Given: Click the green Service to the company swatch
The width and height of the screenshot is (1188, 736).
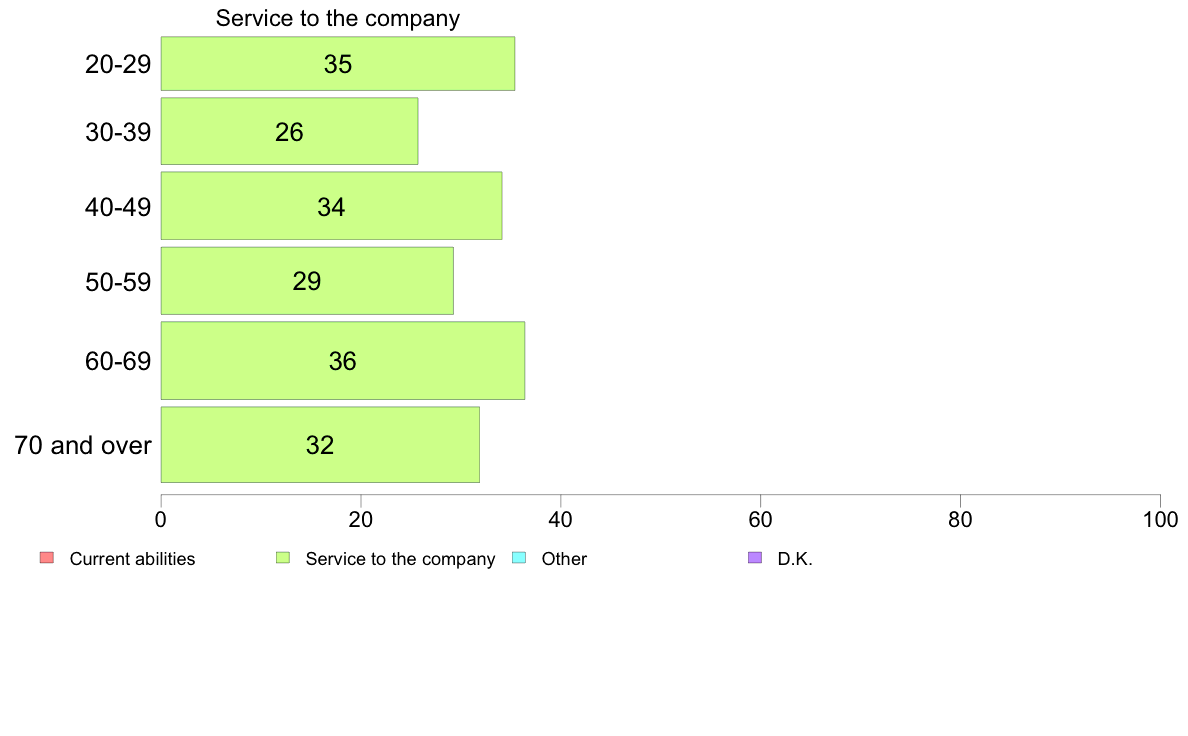Looking at the screenshot, I should pos(283,558).
